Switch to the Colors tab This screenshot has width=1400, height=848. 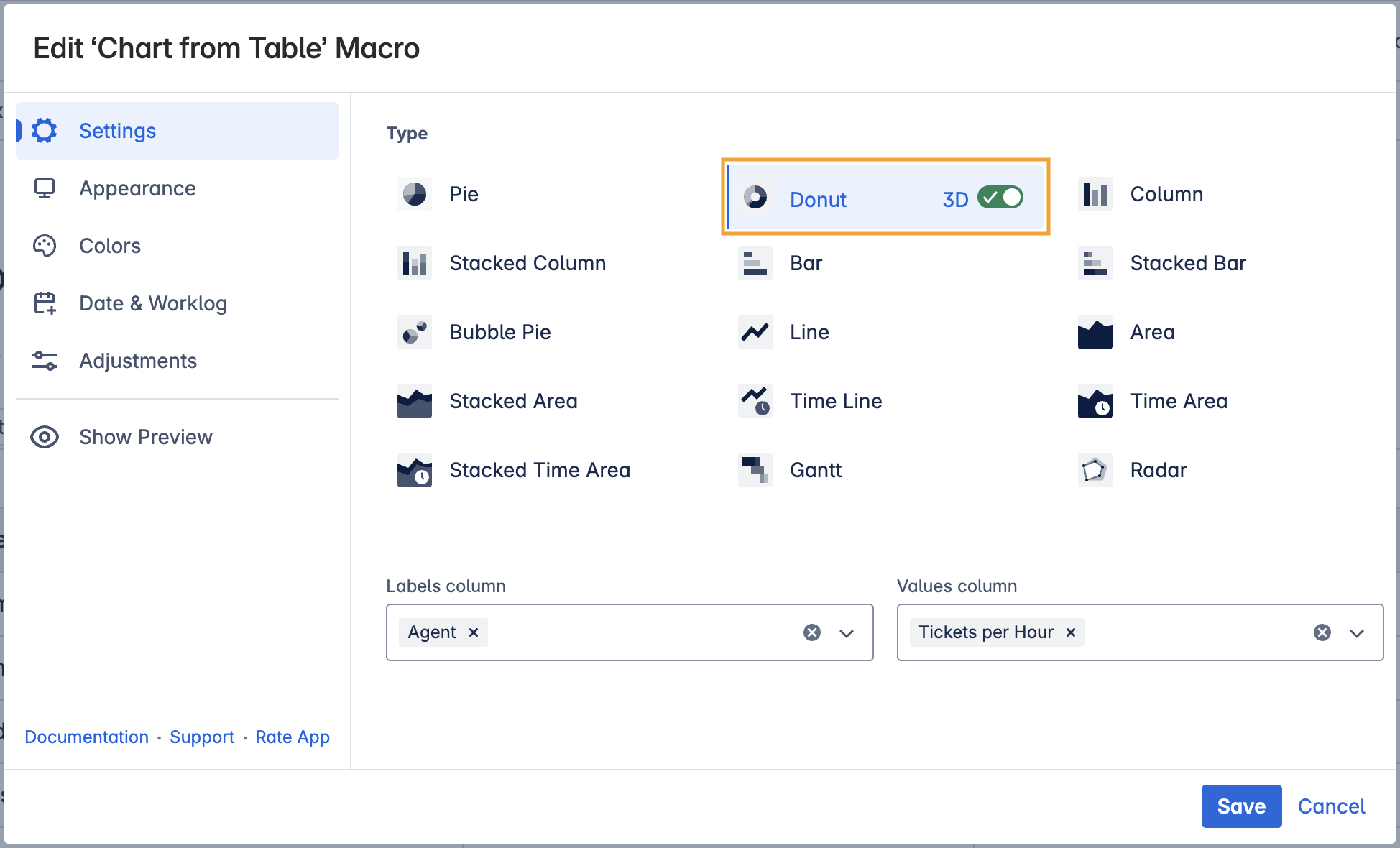[x=110, y=246]
